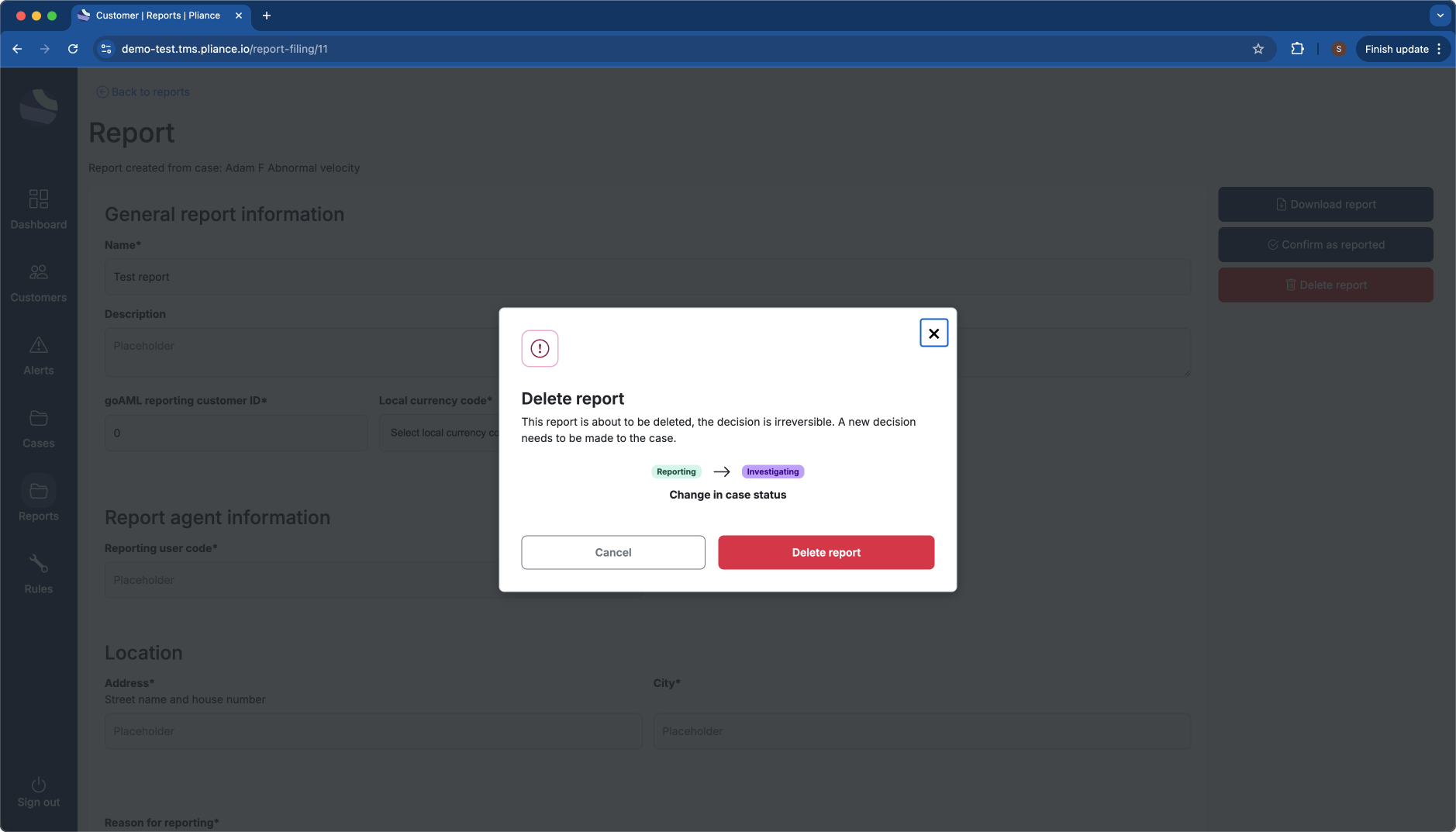Bookmark this page with the star icon
The width and height of the screenshot is (1456, 832).
1257,48
